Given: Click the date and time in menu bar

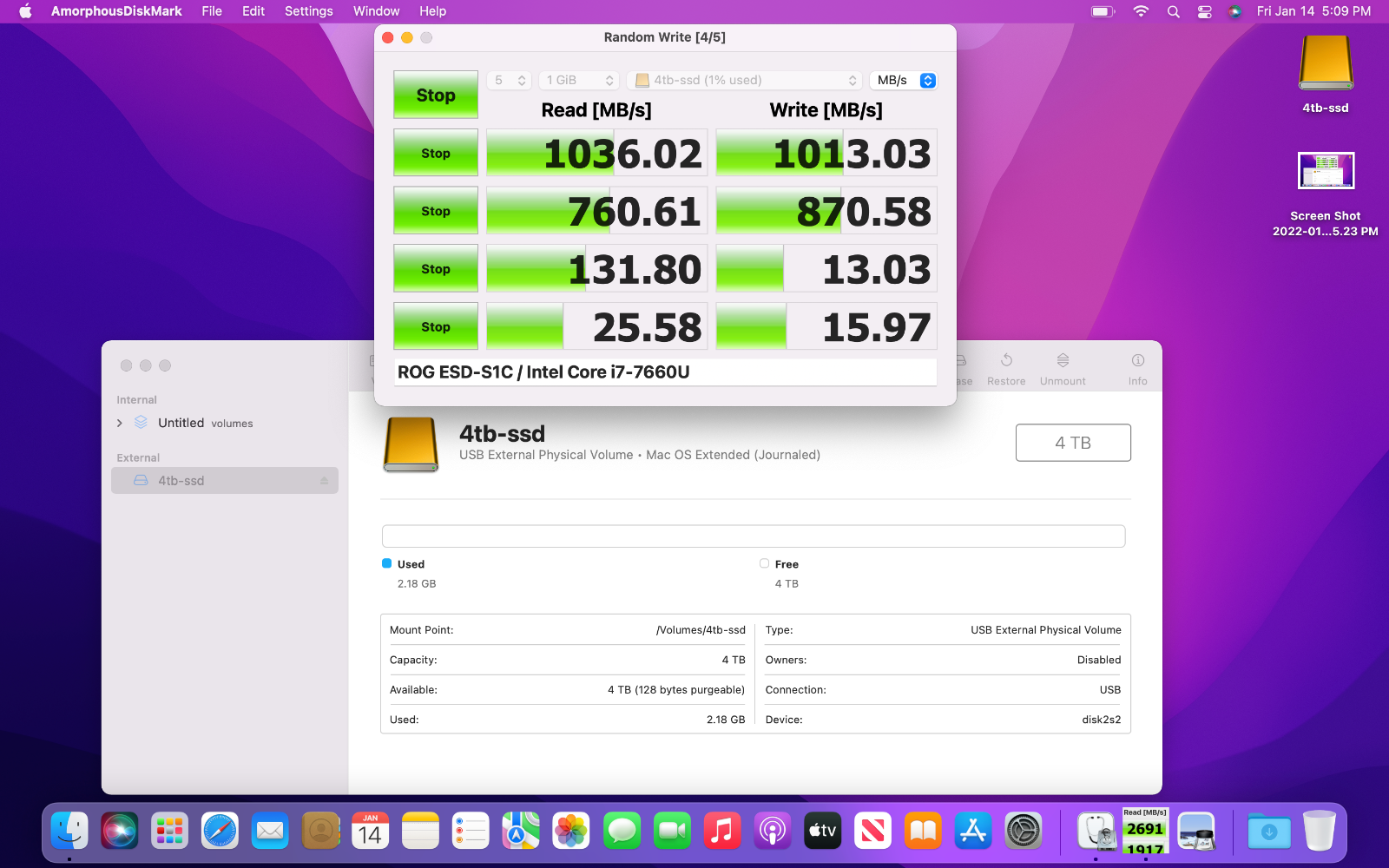Looking at the screenshot, I should pyautogui.click(x=1313, y=11).
